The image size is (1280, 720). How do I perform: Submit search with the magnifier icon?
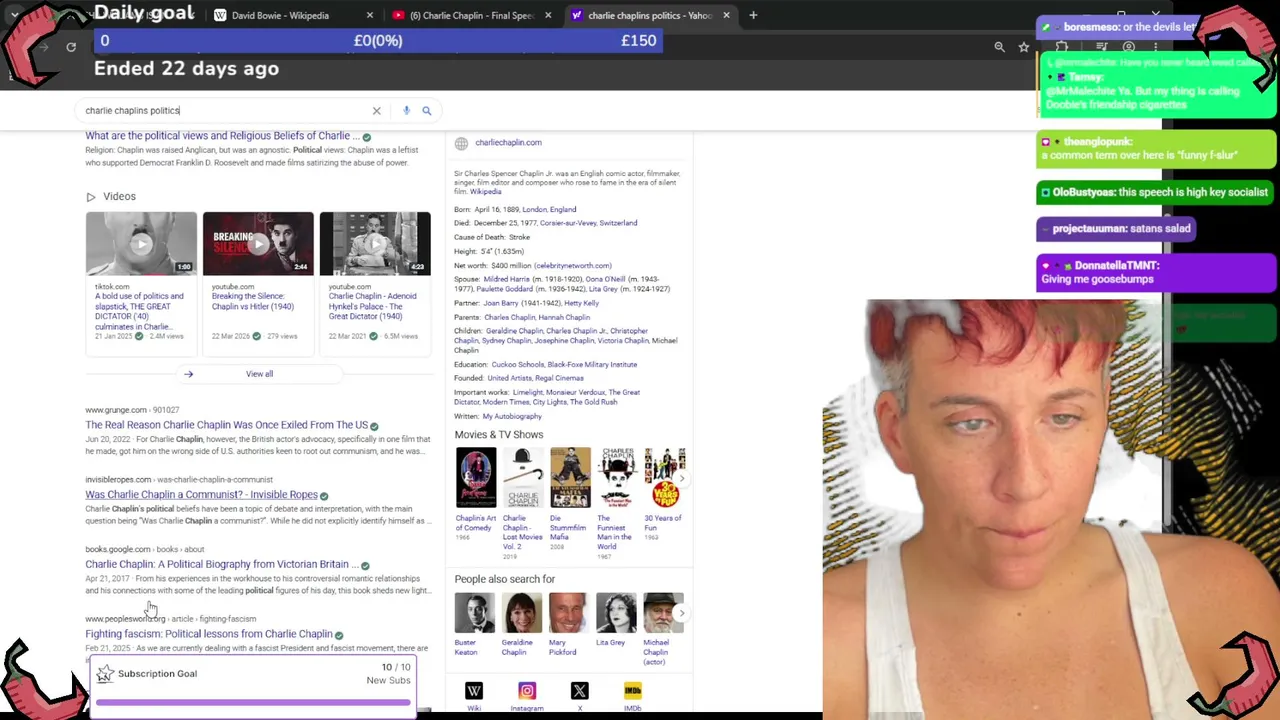[426, 111]
